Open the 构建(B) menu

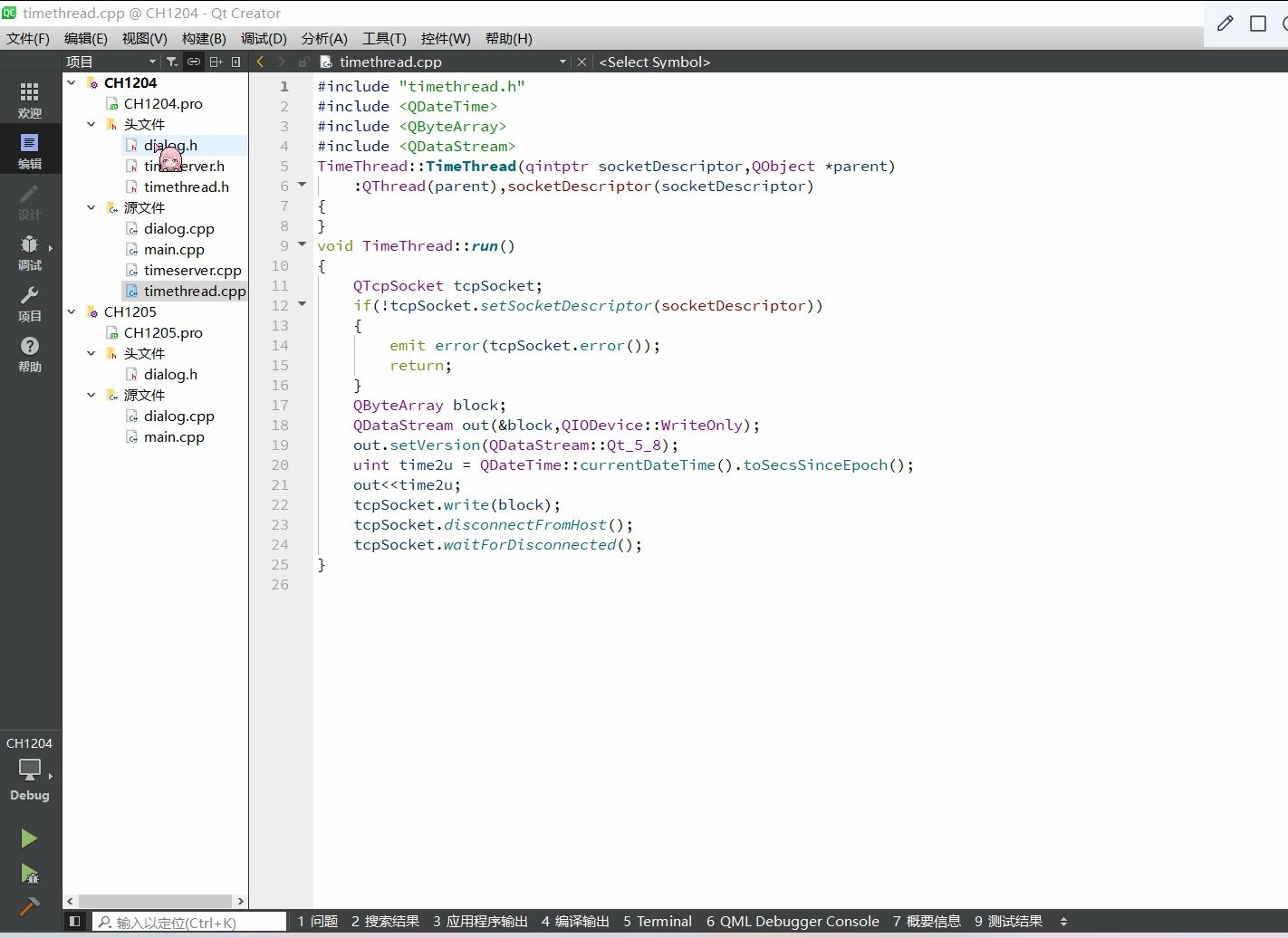coord(203,38)
